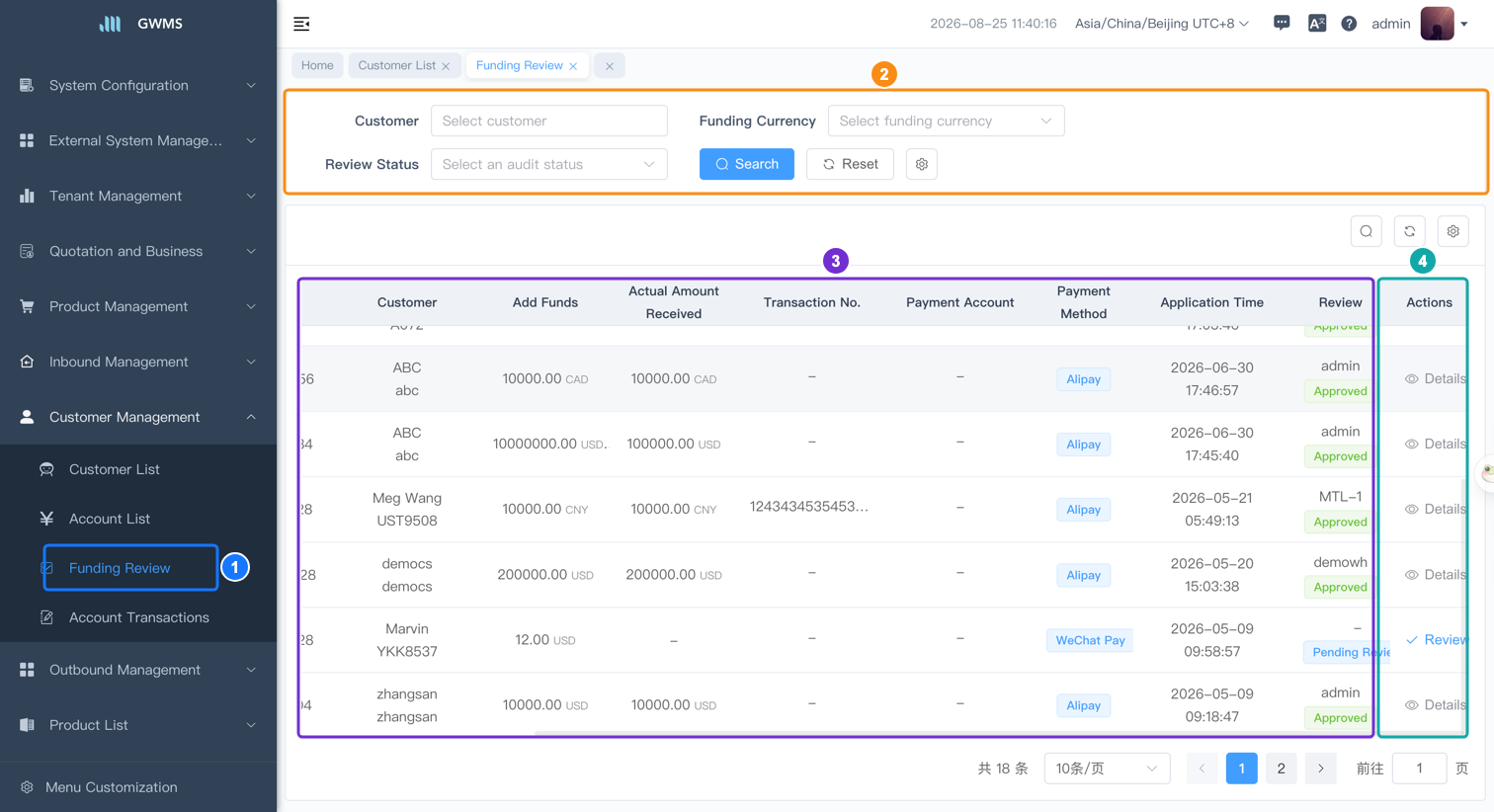Screen dimensions: 1494x812
Task: Open the messages chat icon
Action: point(1282,23)
